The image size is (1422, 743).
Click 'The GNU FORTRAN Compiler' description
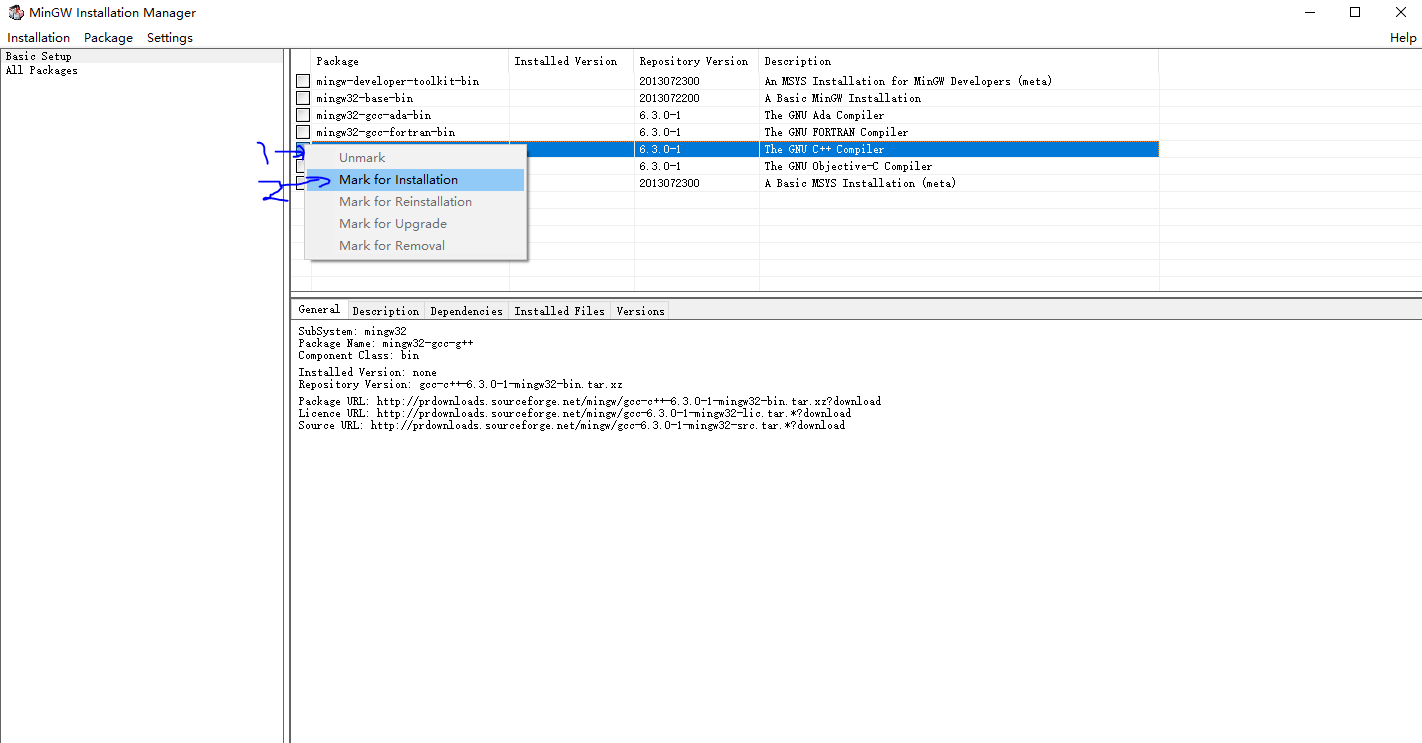(x=836, y=132)
